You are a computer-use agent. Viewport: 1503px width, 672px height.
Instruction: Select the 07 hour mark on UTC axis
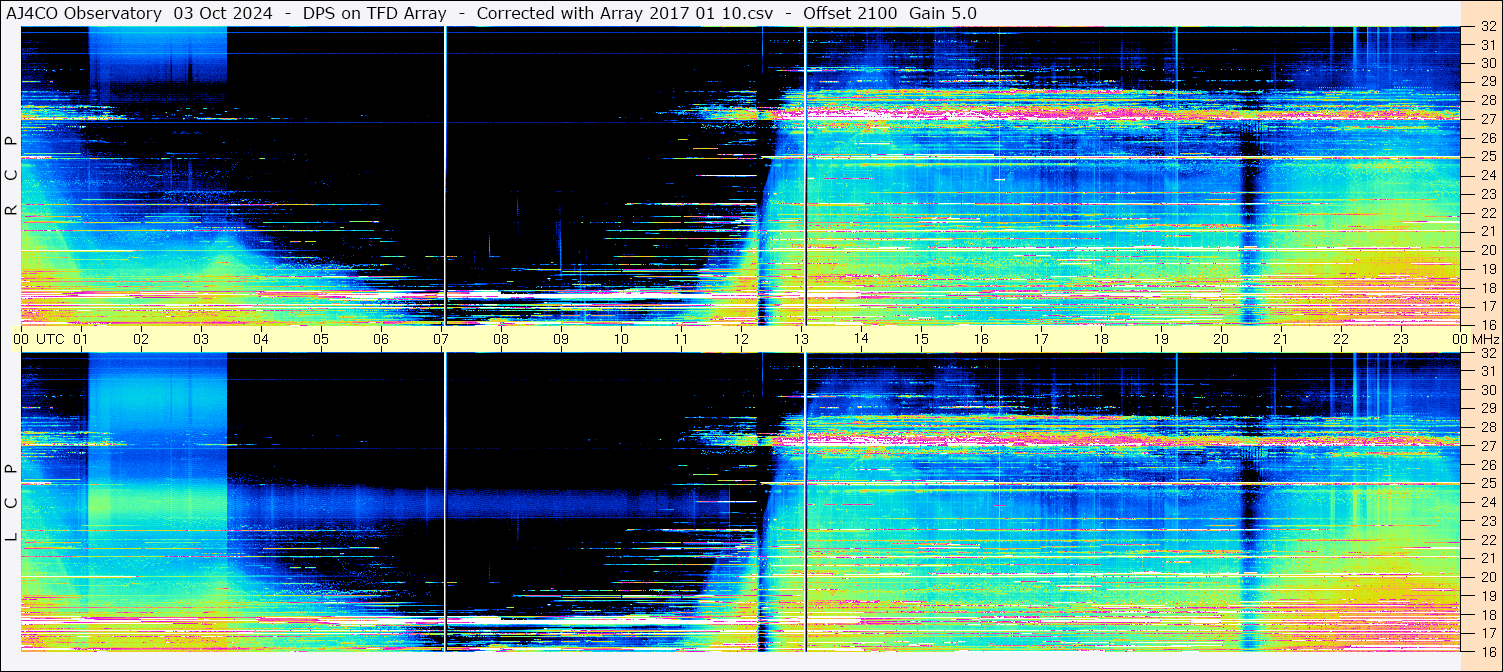click(x=441, y=339)
